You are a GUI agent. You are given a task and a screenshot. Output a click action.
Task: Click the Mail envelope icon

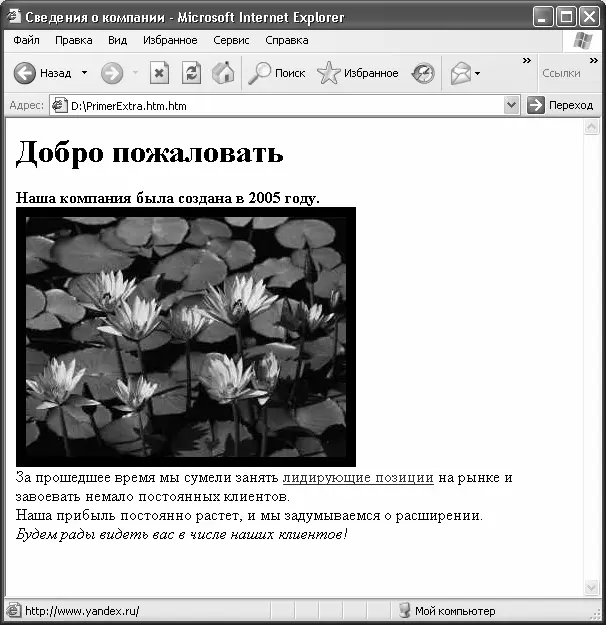pos(460,73)
